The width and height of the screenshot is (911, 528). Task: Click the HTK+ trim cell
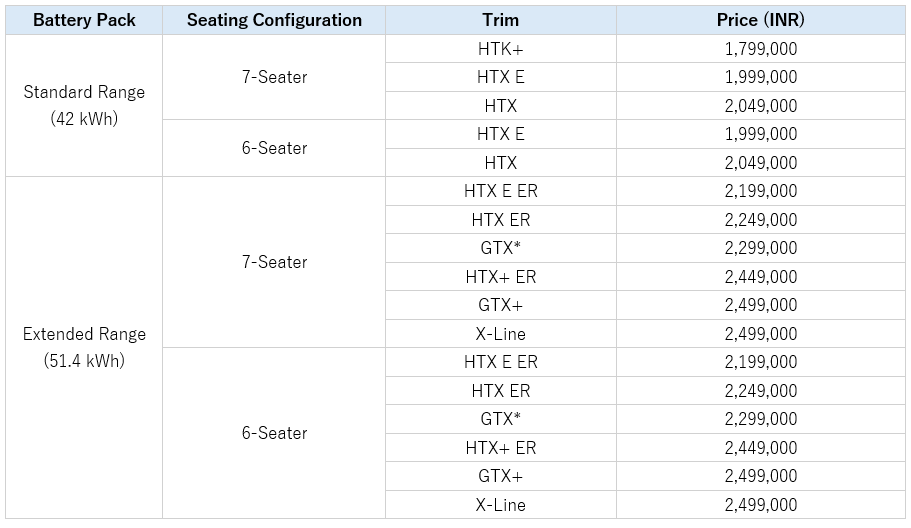pyautogui.click(x=500, y=49)
